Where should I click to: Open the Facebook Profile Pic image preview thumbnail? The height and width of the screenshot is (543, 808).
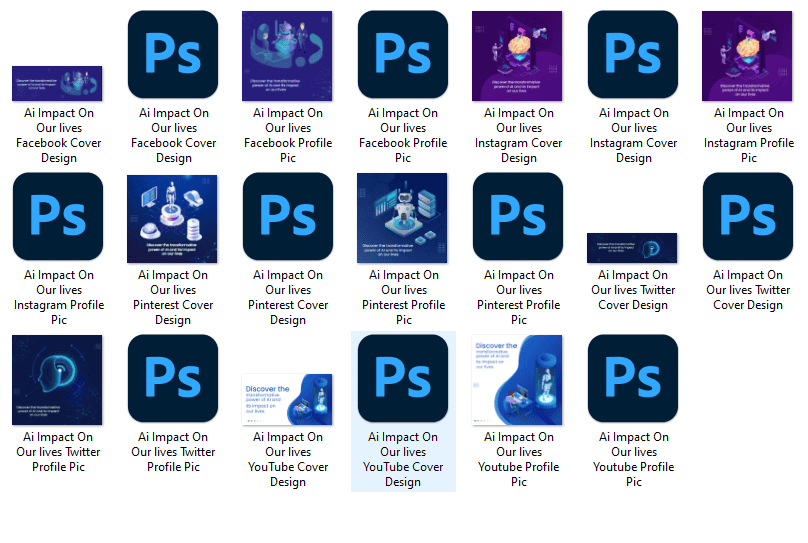point(287,56)
